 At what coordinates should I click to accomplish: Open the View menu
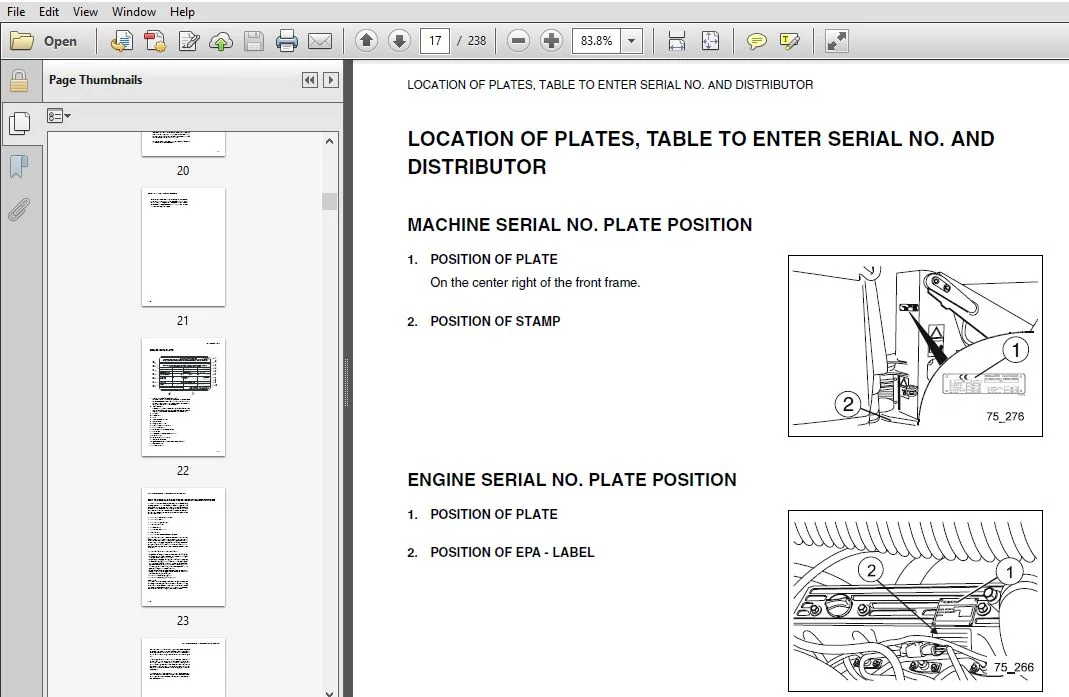tap(85, 12)
